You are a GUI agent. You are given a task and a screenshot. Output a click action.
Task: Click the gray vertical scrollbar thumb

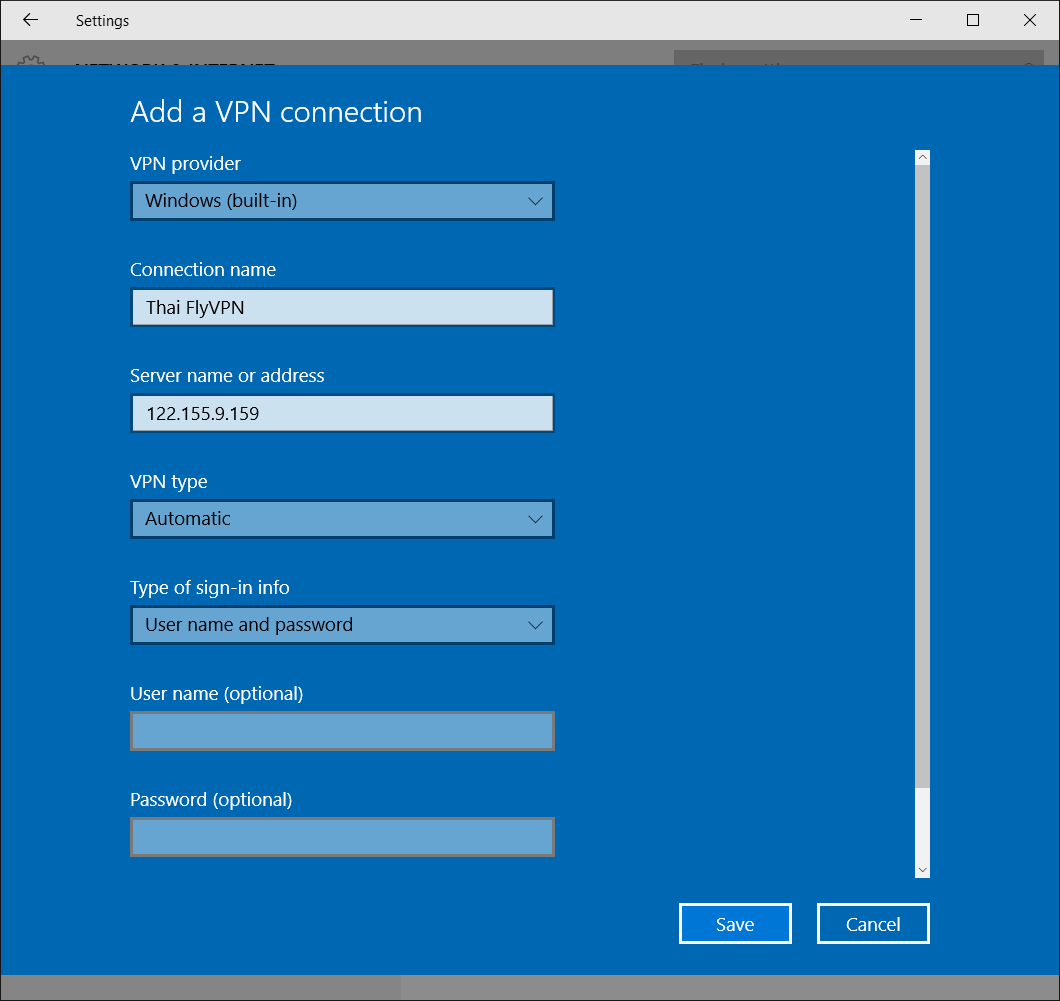tap(922, 470)
